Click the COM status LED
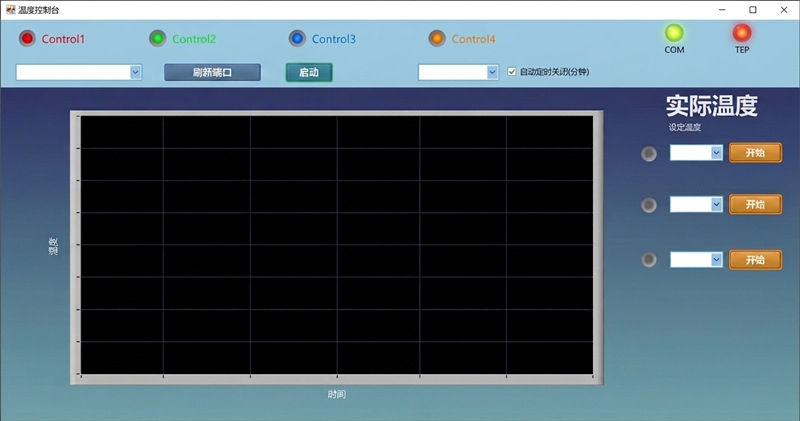This screenshot has height=421, width=800. pos(674,33)
